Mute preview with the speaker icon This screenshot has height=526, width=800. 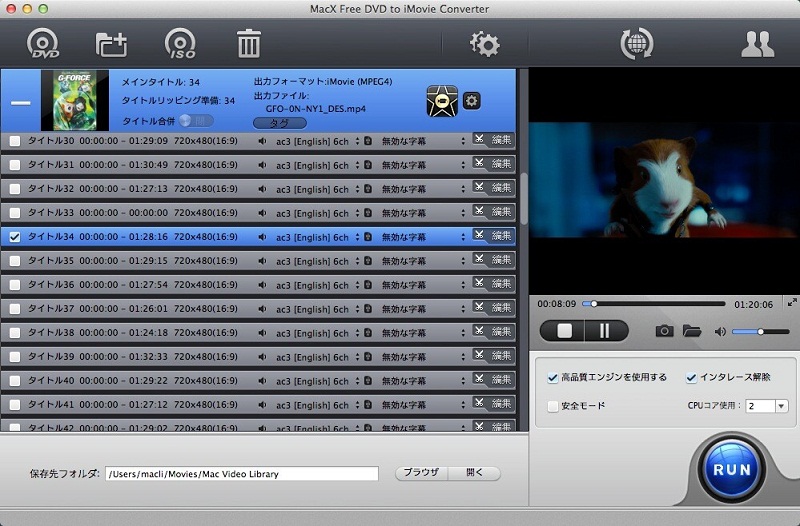point(719,332)
